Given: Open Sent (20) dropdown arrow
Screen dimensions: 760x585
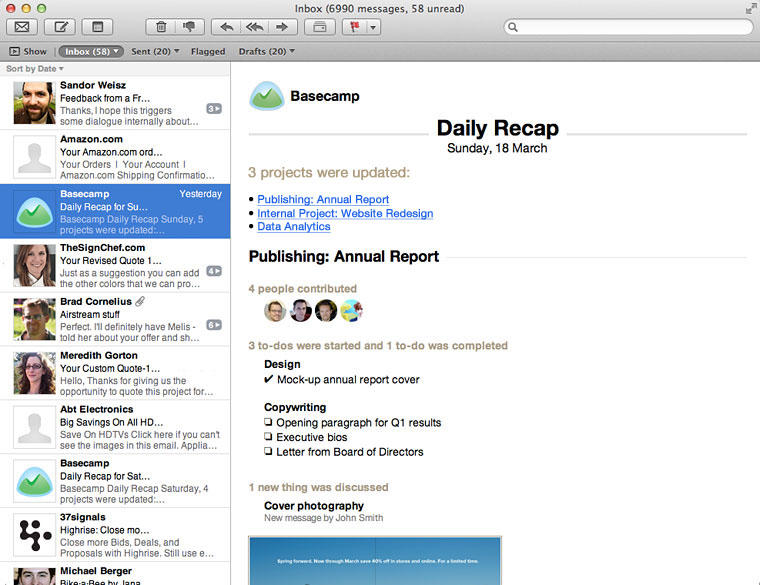Looking at the screenshot, I should [176, 51].
